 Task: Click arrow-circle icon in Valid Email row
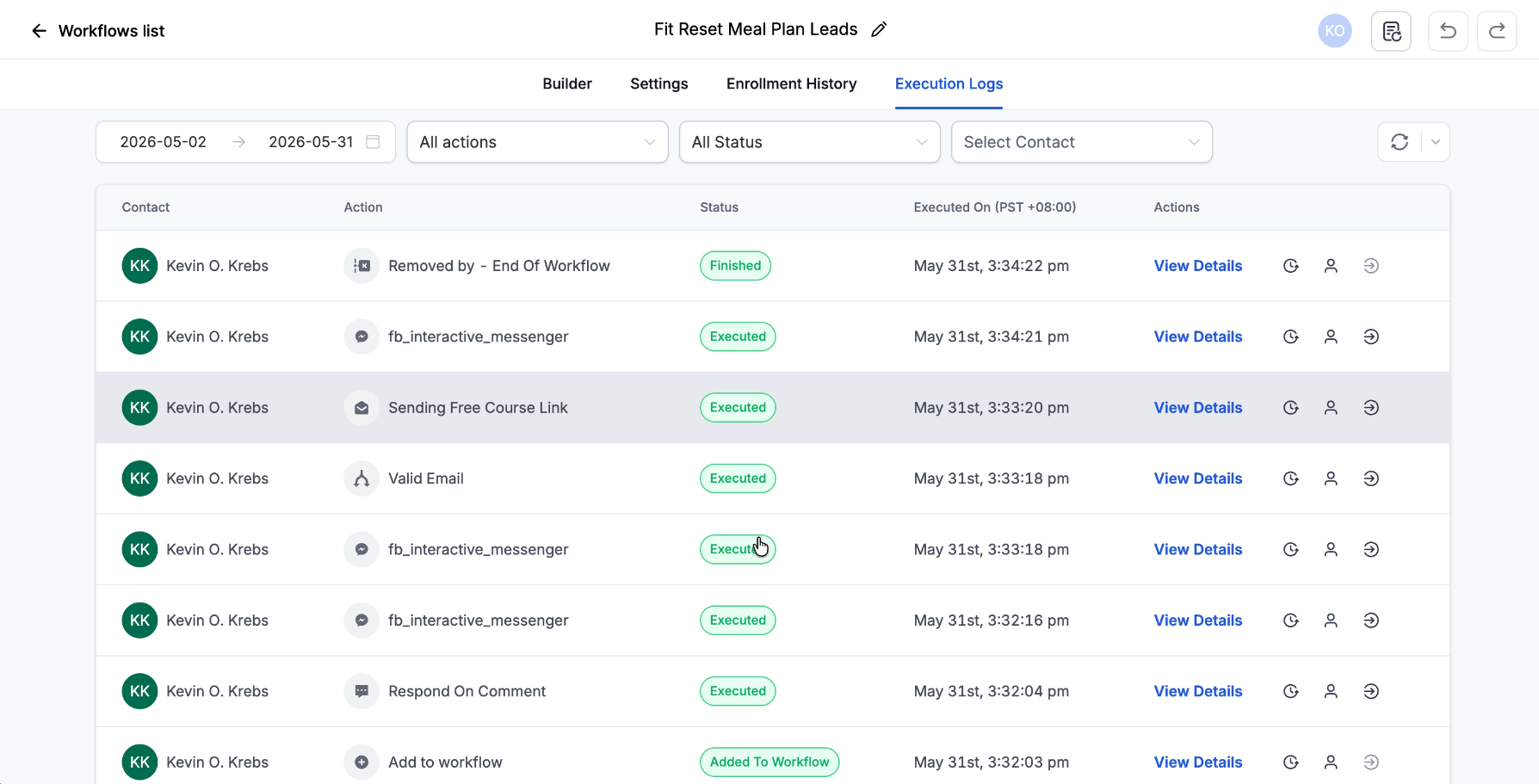click(x=1371, y=478)
